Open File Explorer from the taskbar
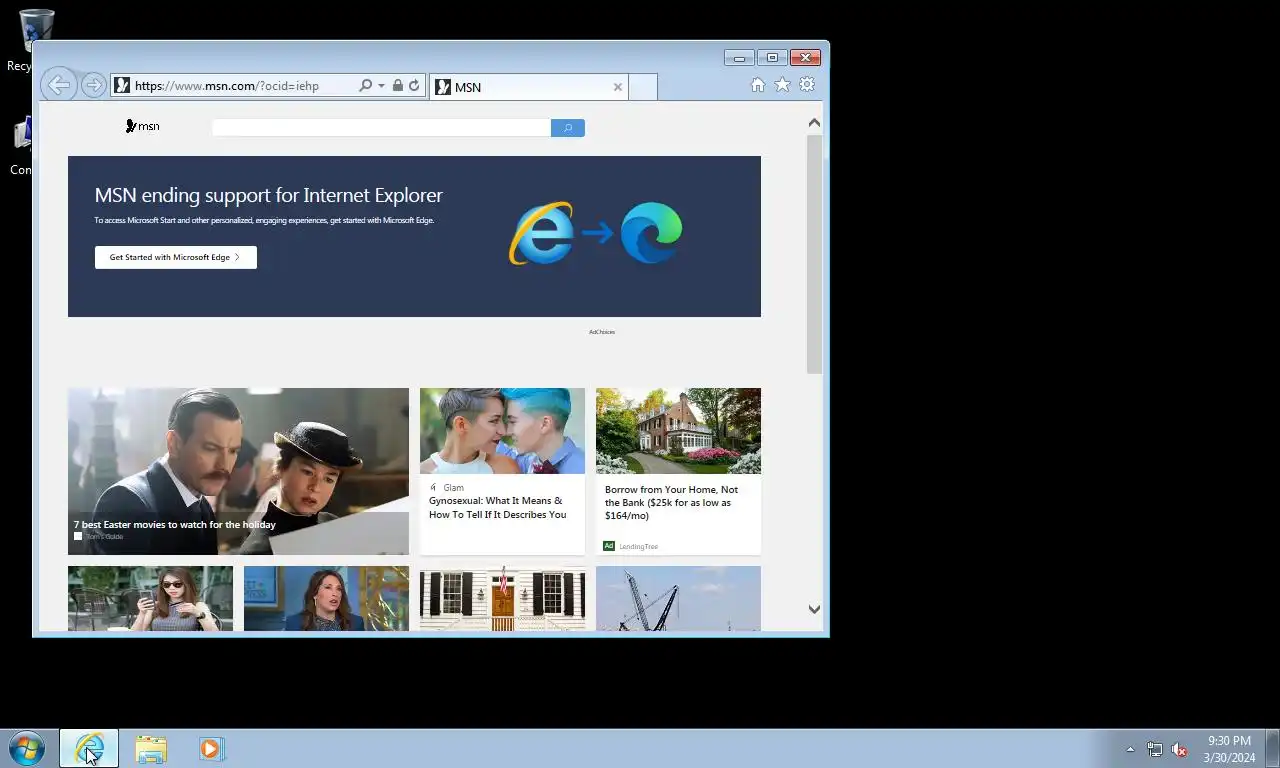The width and height of the screenshot is (1280, 768). 151,748
